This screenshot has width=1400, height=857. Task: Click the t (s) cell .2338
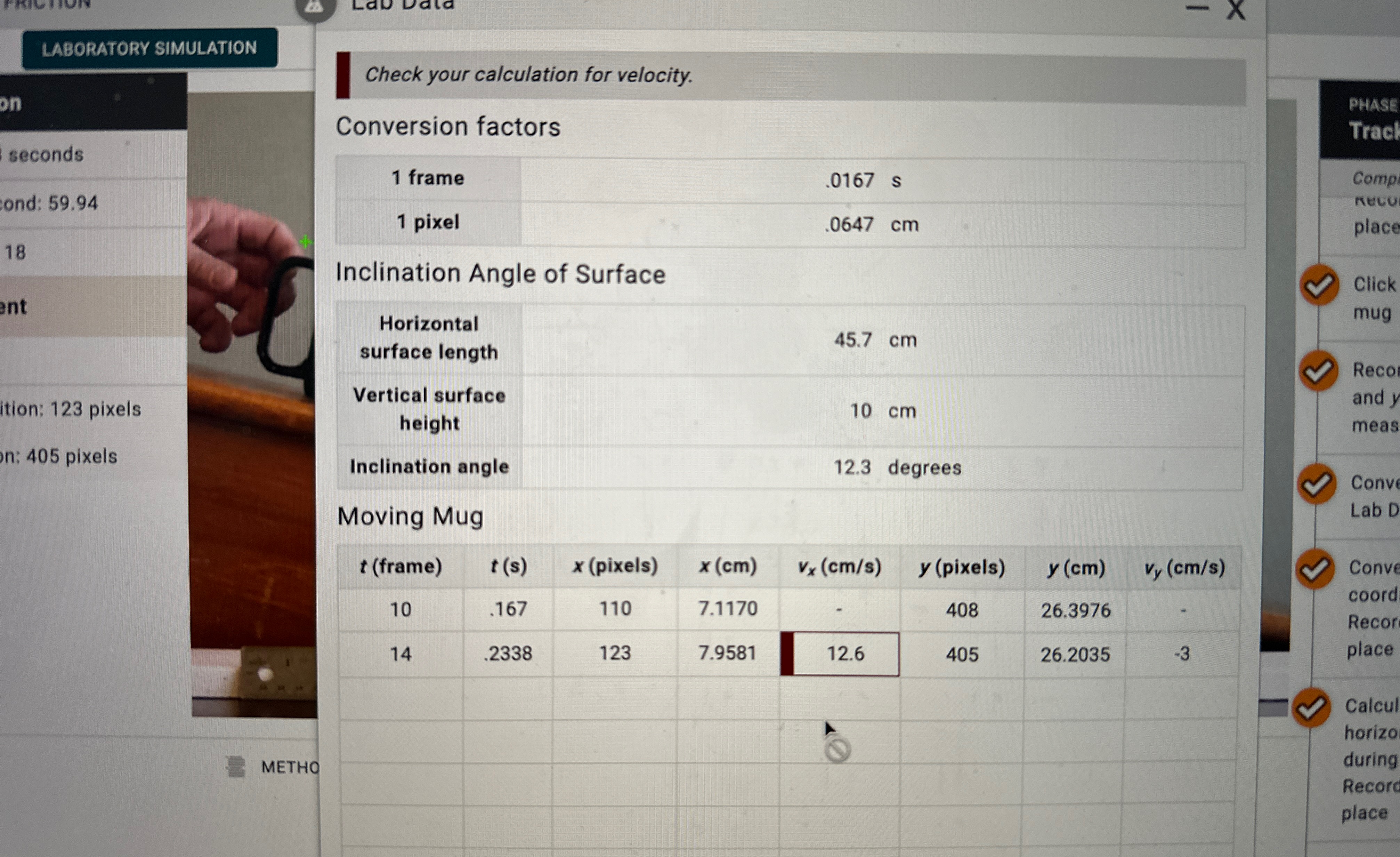click(x=508, y=654)
